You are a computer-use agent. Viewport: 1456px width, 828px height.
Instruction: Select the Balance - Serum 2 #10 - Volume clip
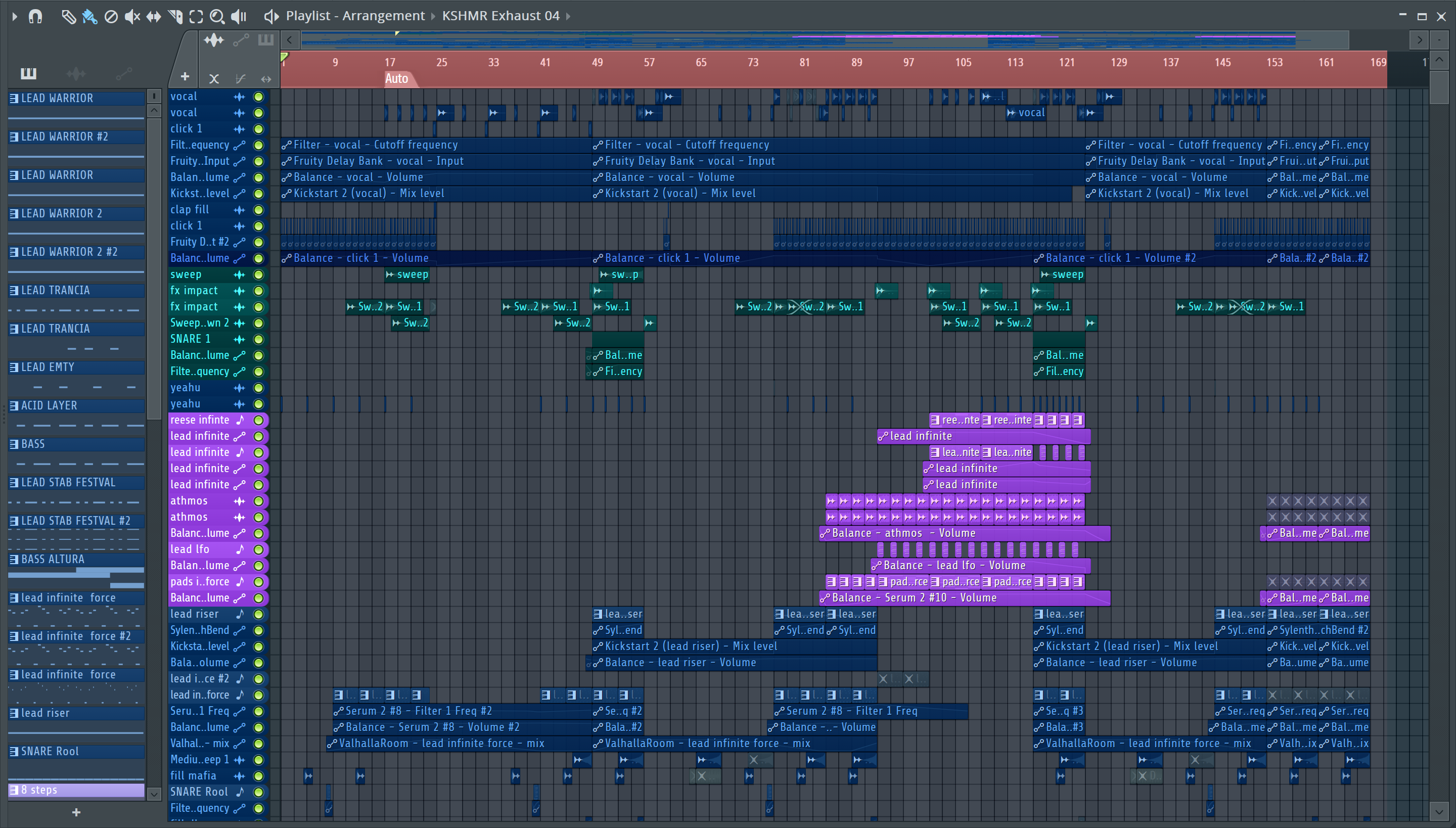tap(964, 599)
